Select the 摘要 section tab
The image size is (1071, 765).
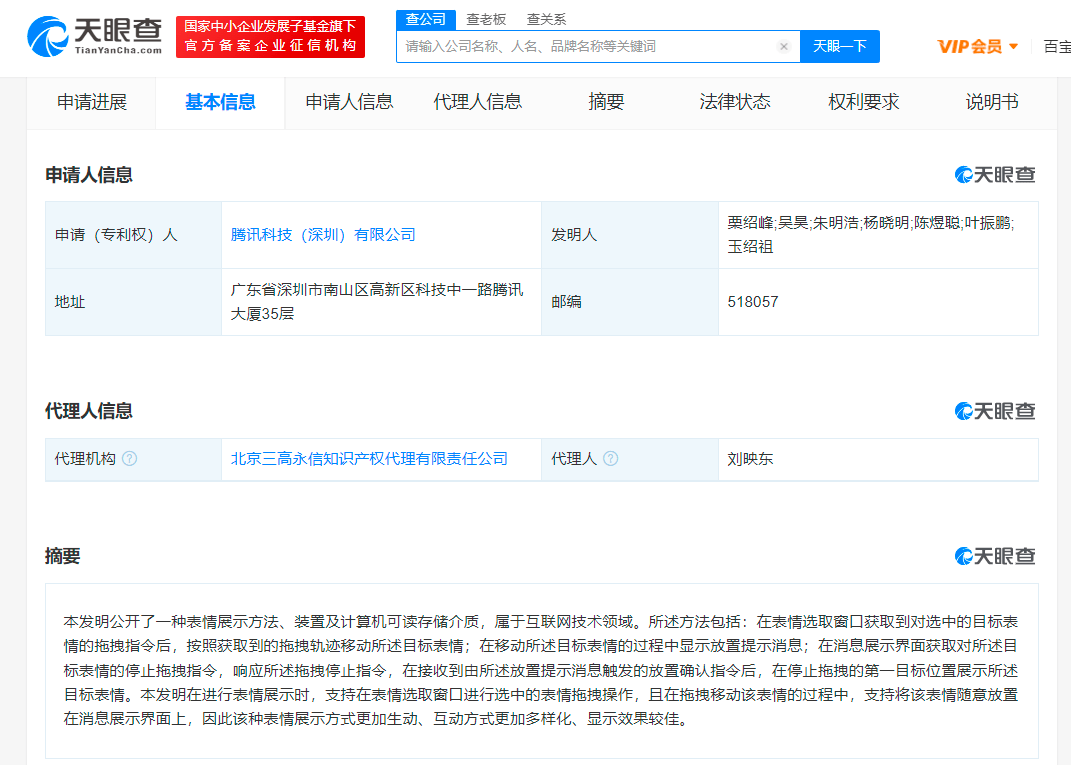click(x=605, y=101)
